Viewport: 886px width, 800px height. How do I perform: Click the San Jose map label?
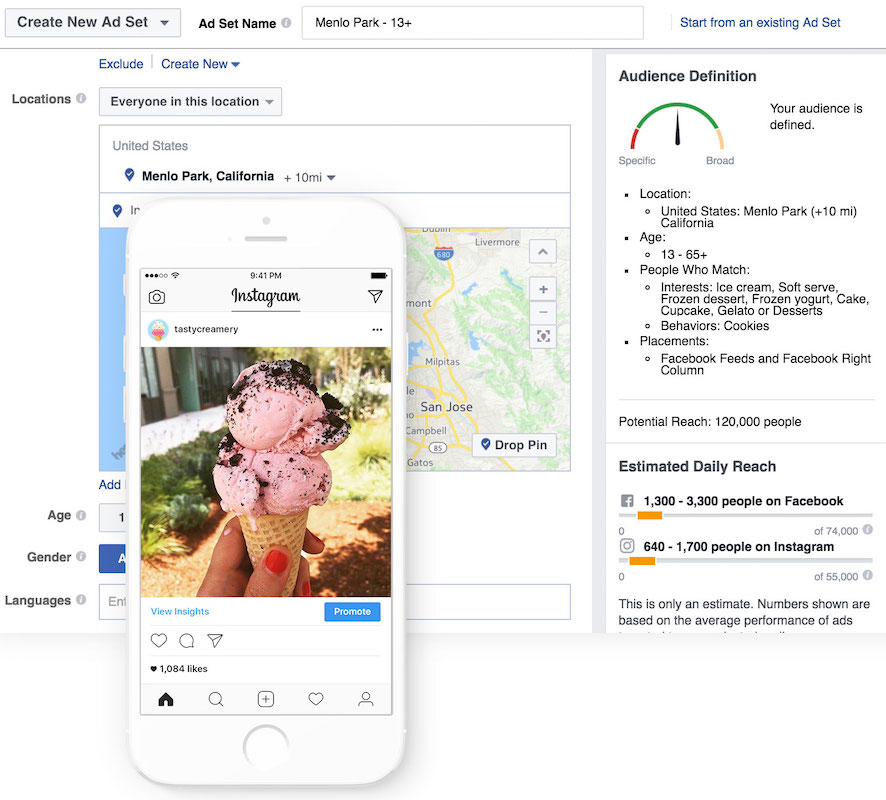click(x=446, y=407)
